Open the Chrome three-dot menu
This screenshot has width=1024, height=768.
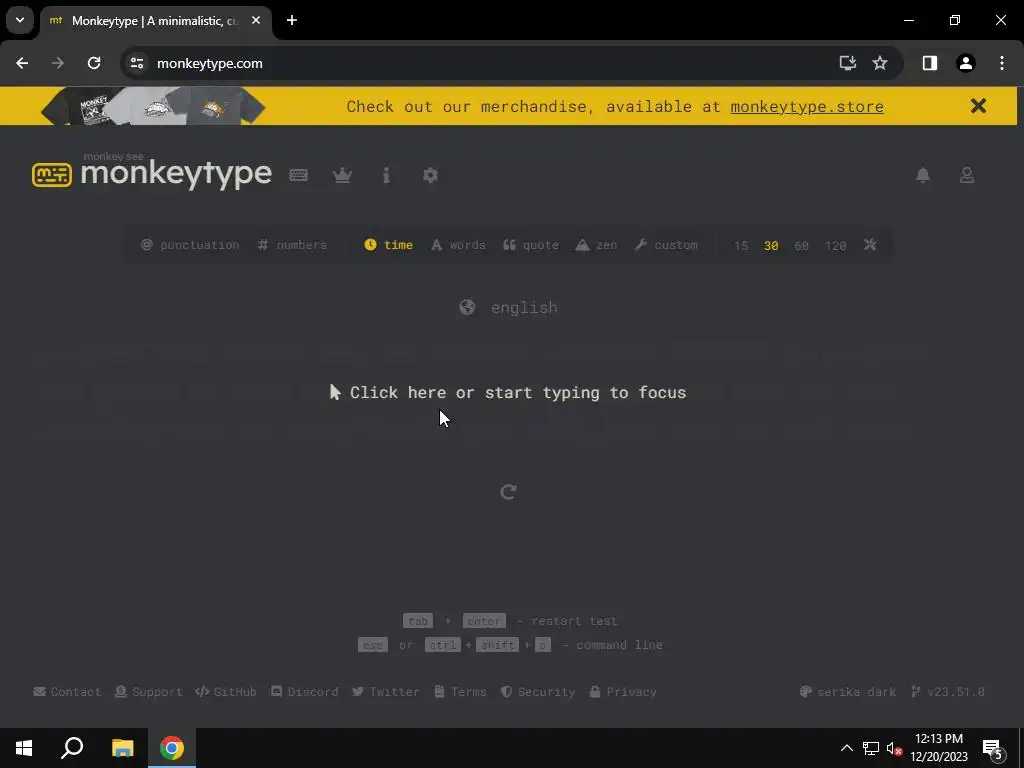click(1002, 63)
